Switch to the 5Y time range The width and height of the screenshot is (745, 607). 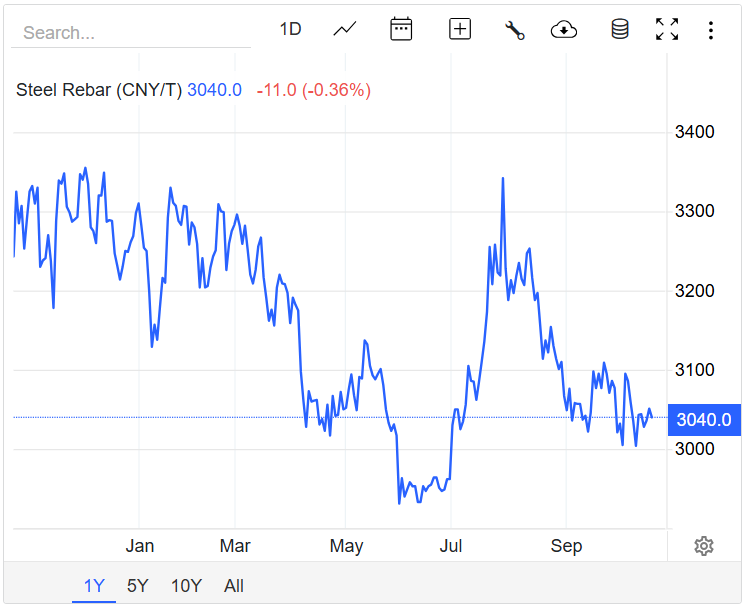click(138, 586)
